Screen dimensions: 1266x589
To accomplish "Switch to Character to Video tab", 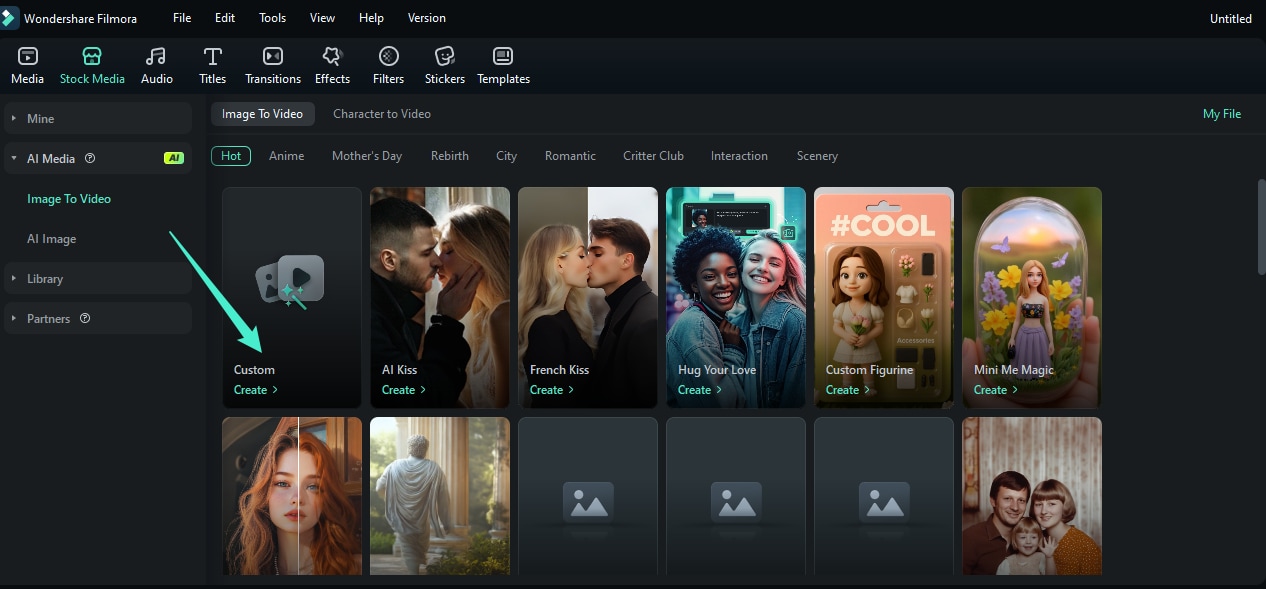I will click(382, 114).
